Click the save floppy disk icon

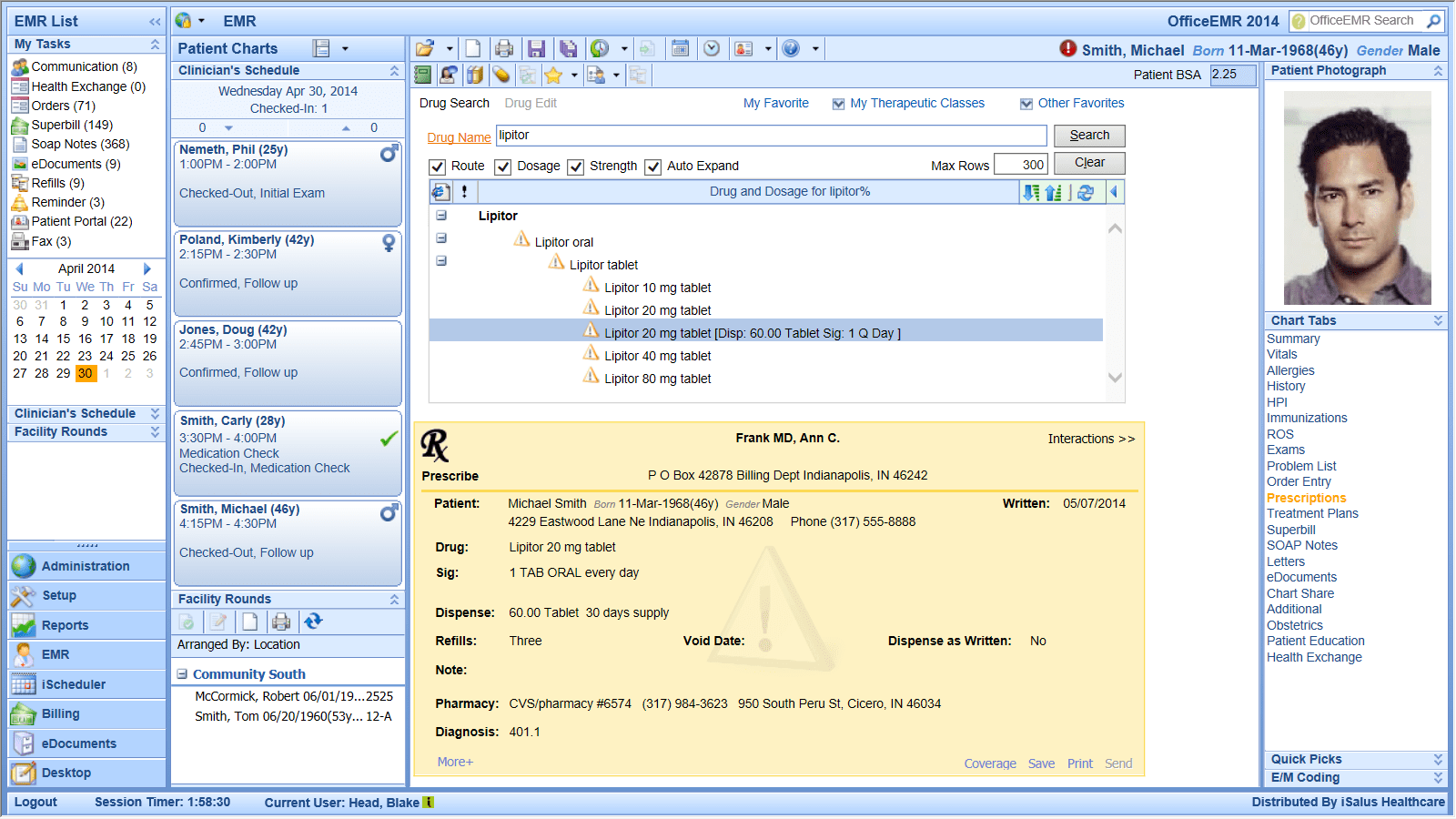click(x=536, y=49)
